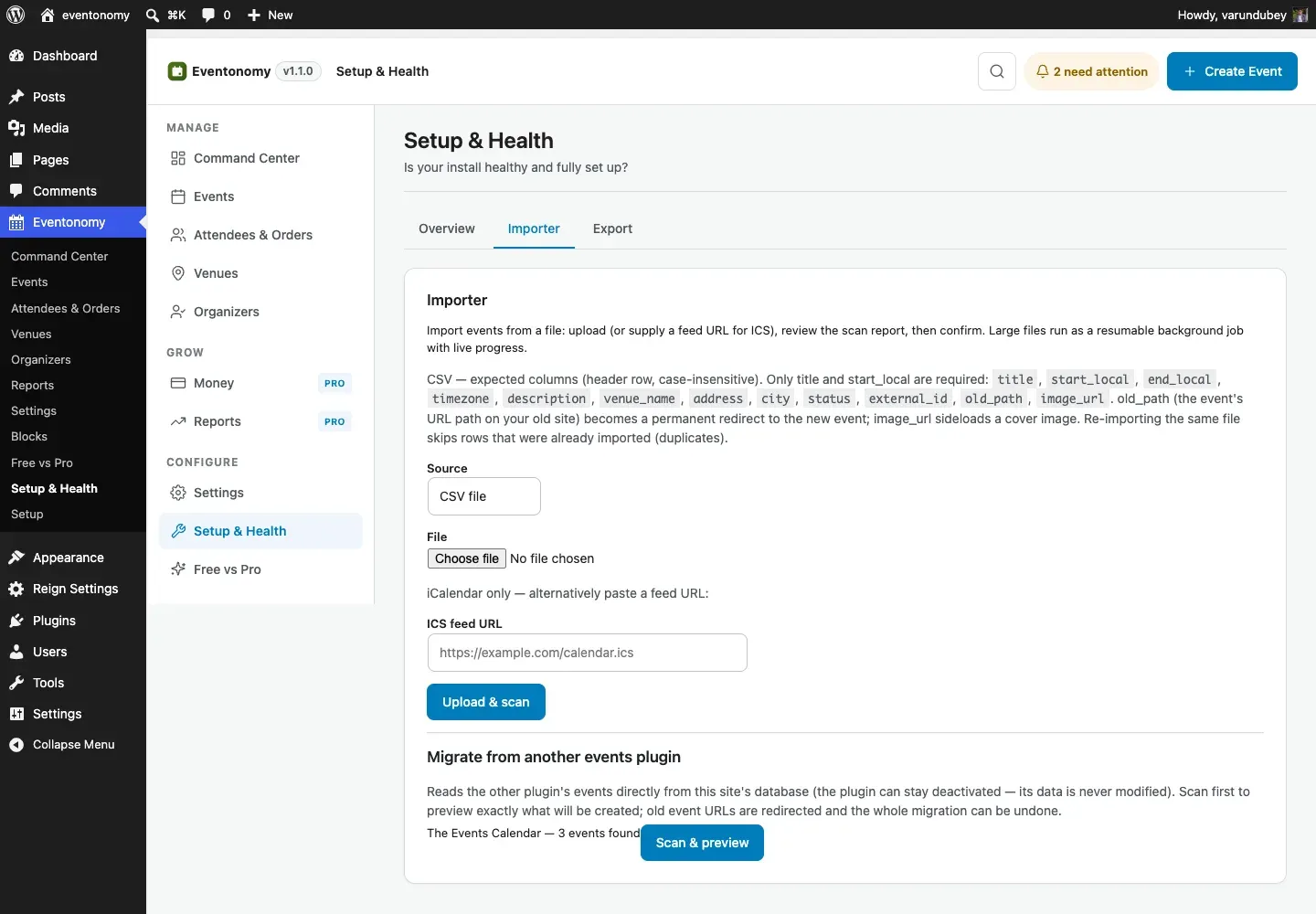Open Blocks in WordPress submenu

[x=29, y=437]
